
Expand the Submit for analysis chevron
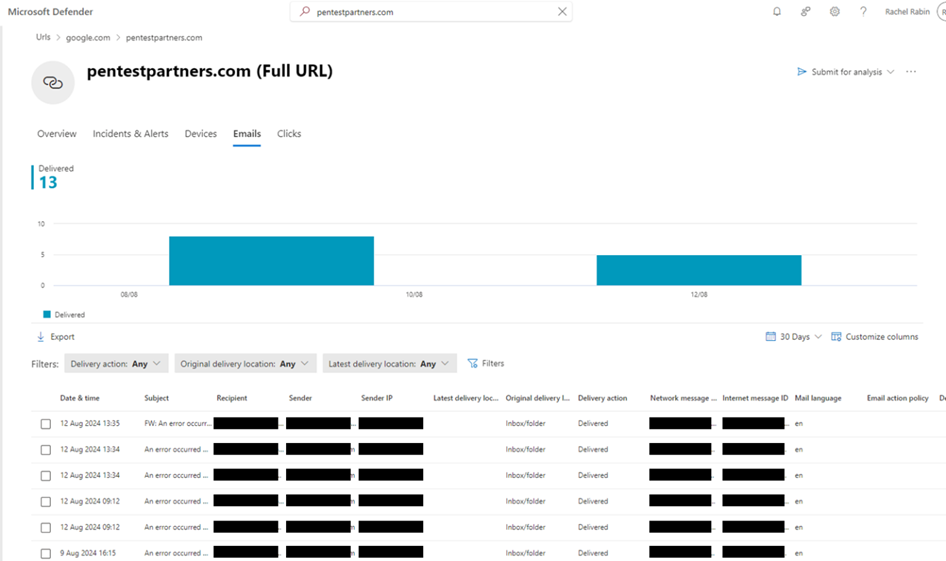click(890, 72)
